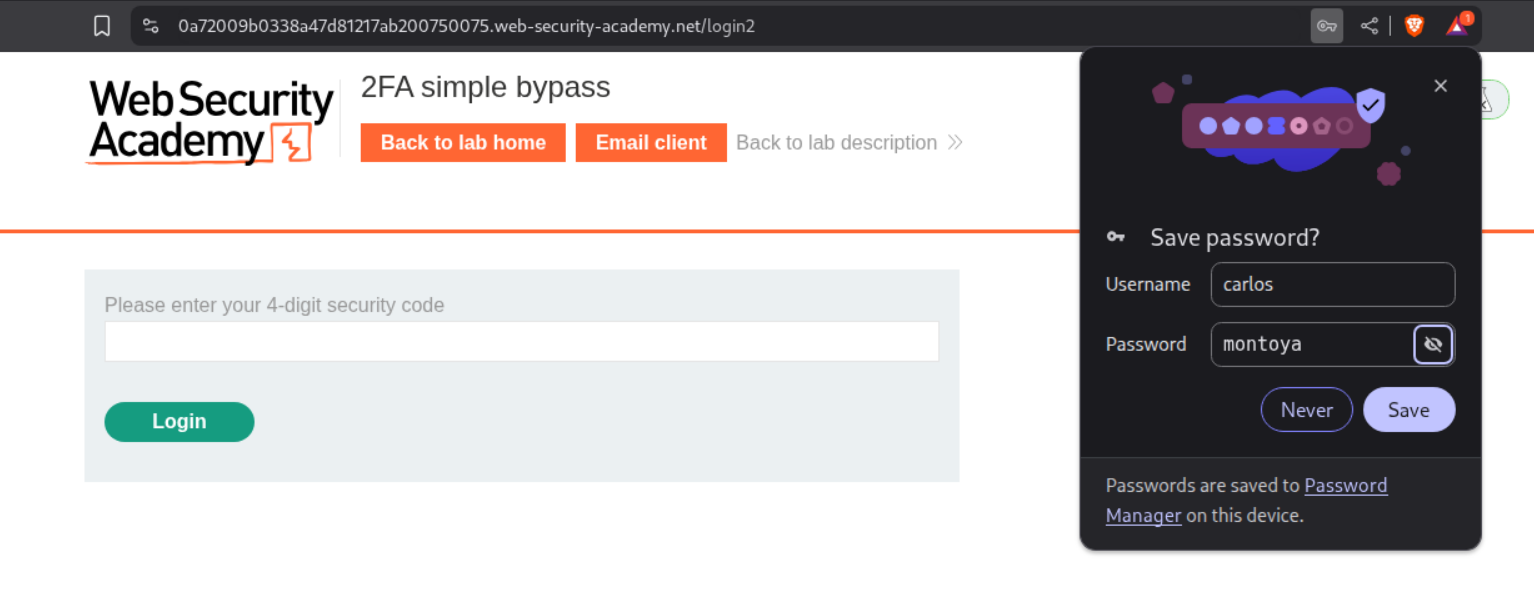The width and height of the screenshot is (1534, 609).
Task: Open the Email client
Action: (651, 143)
